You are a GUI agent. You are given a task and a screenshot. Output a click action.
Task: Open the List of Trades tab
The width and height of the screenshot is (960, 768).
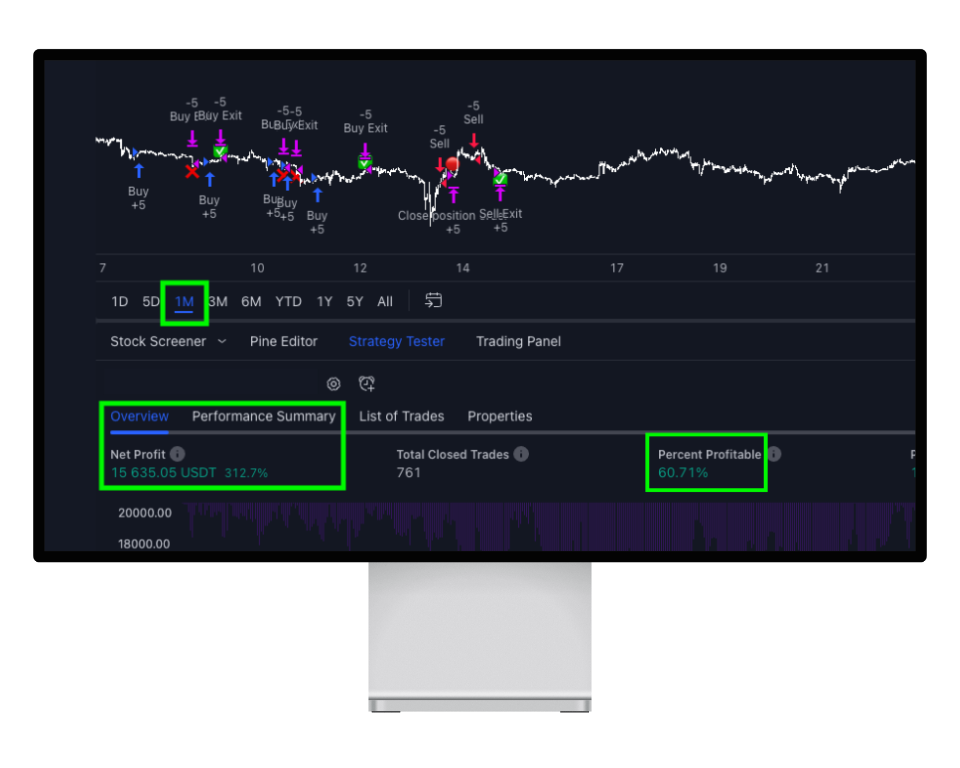402,416
